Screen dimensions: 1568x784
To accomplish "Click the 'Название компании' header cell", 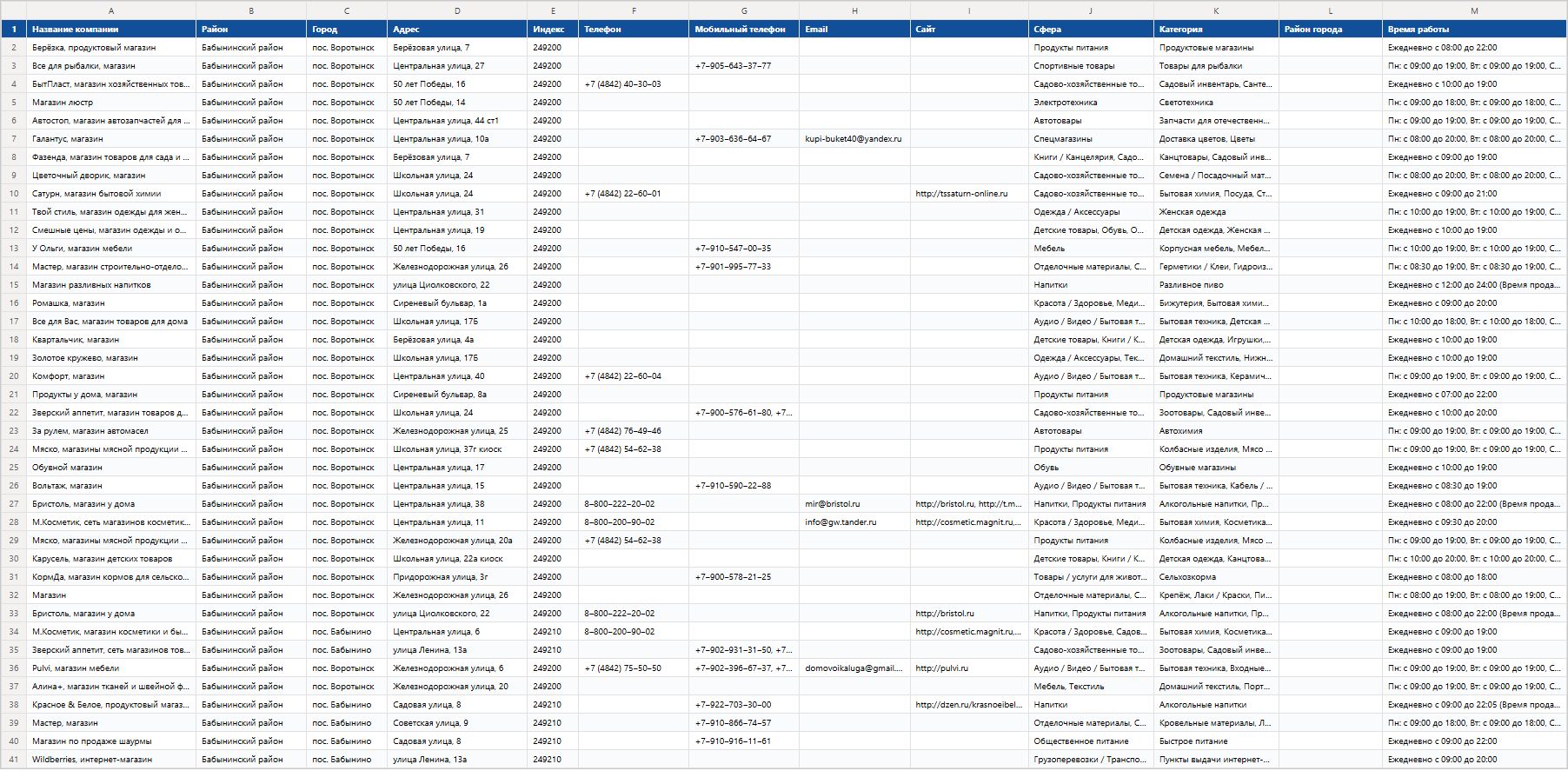I will pyautogui.click(x=111, y=30).
